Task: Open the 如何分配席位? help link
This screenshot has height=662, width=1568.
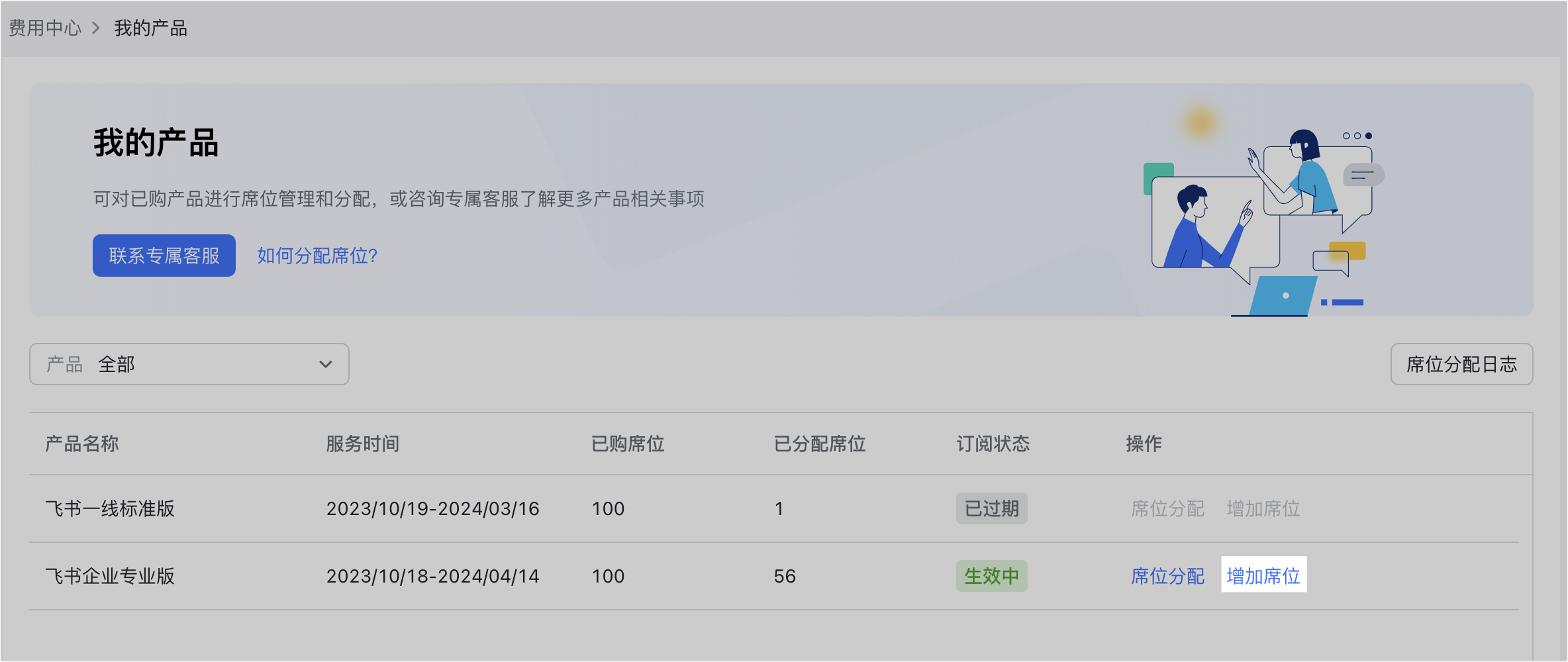Action: click(317, 256)
